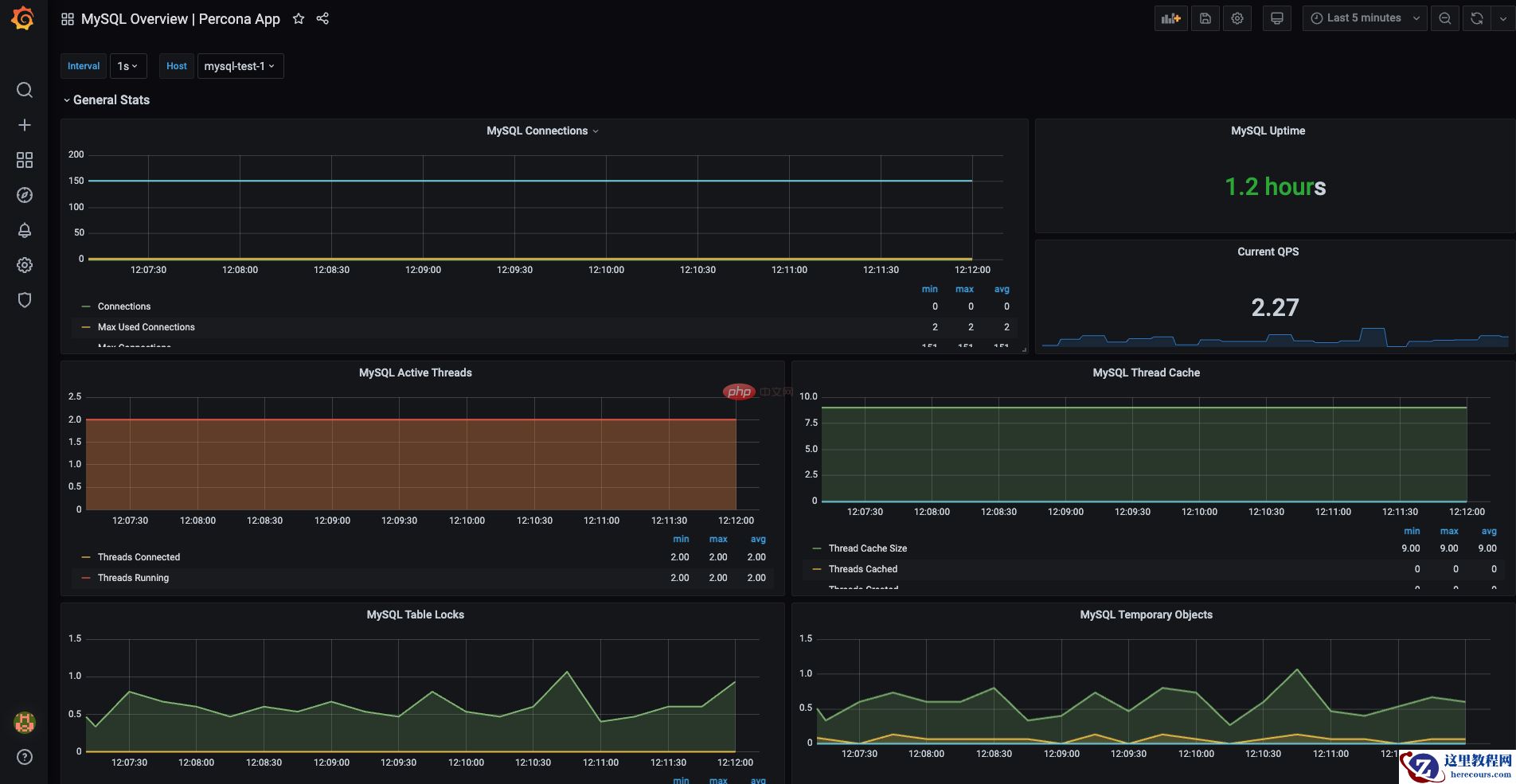Open the Grafana home logo

(x=24, y=18)
